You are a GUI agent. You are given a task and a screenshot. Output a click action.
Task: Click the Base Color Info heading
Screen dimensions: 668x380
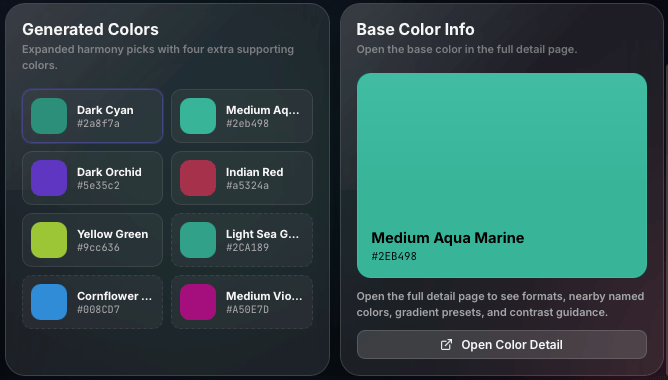(415, 29)
